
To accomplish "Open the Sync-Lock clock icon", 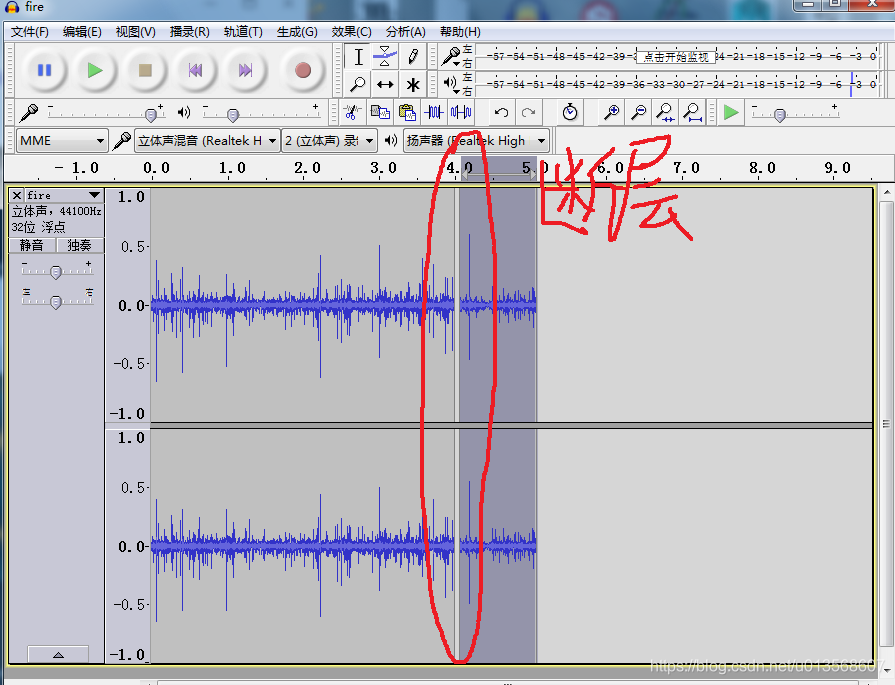I will [x=570, y=112].
